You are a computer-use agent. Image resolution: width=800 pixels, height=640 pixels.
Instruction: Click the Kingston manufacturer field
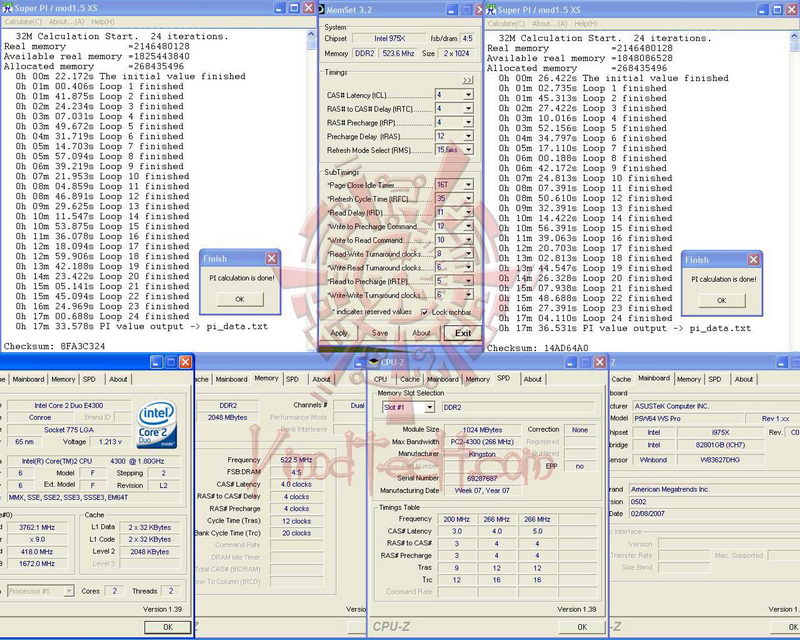[482, 454]
